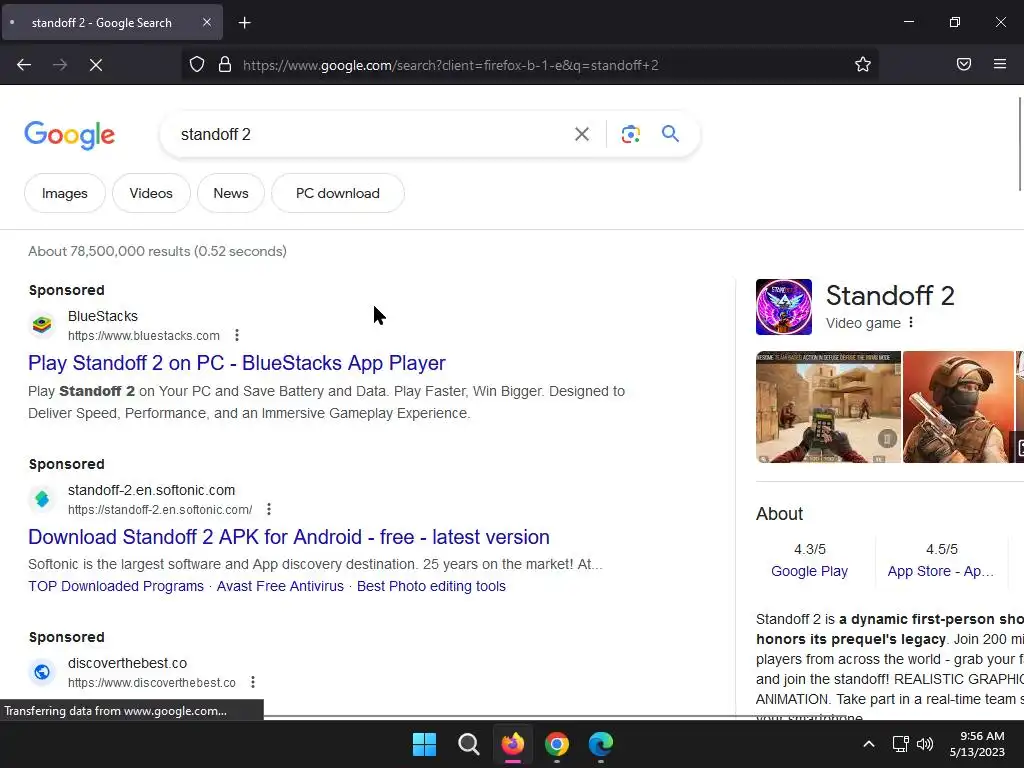Open network status tray icon
This screenshot has height=768, width=1024.
(x=901, y=744)
